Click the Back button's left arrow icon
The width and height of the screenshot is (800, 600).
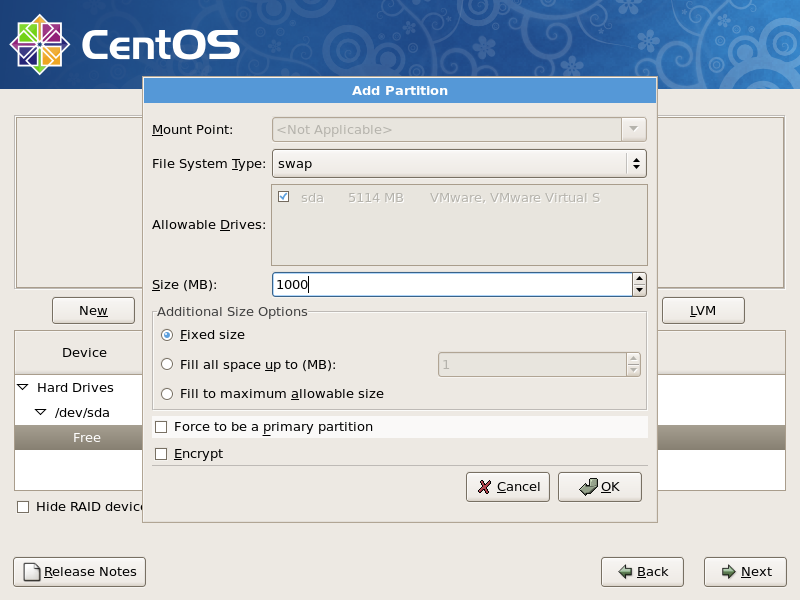tap(625, 572)
